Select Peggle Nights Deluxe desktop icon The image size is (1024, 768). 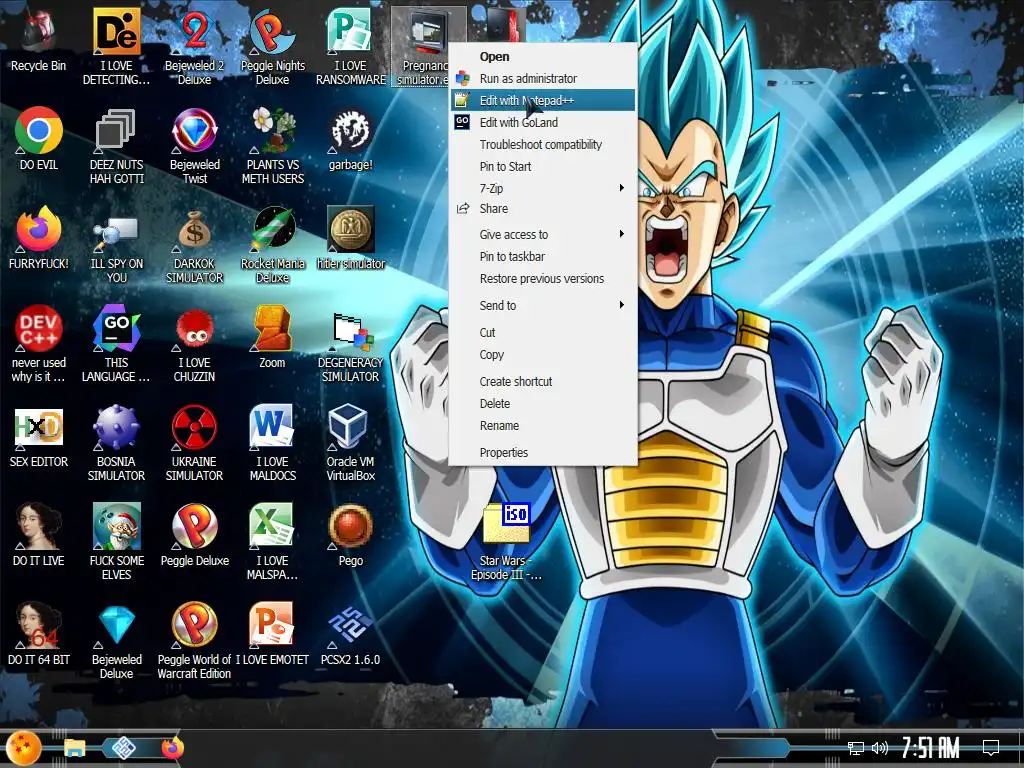pos(272,46)
